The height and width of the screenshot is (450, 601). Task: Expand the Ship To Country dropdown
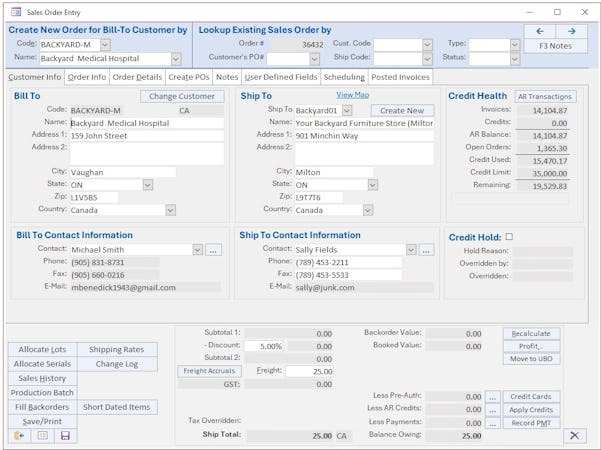368,210
